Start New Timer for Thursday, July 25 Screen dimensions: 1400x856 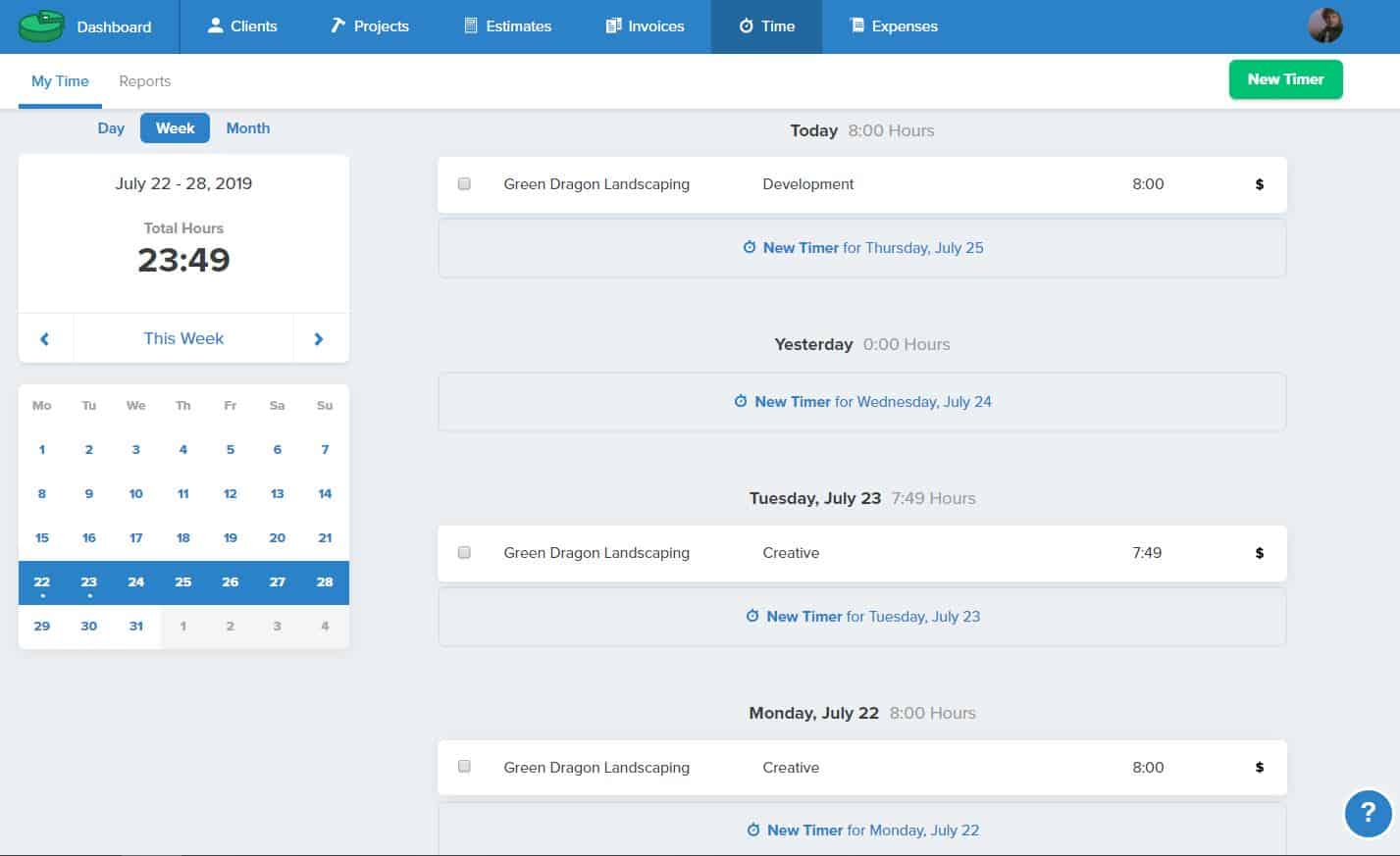coord(861,248)
